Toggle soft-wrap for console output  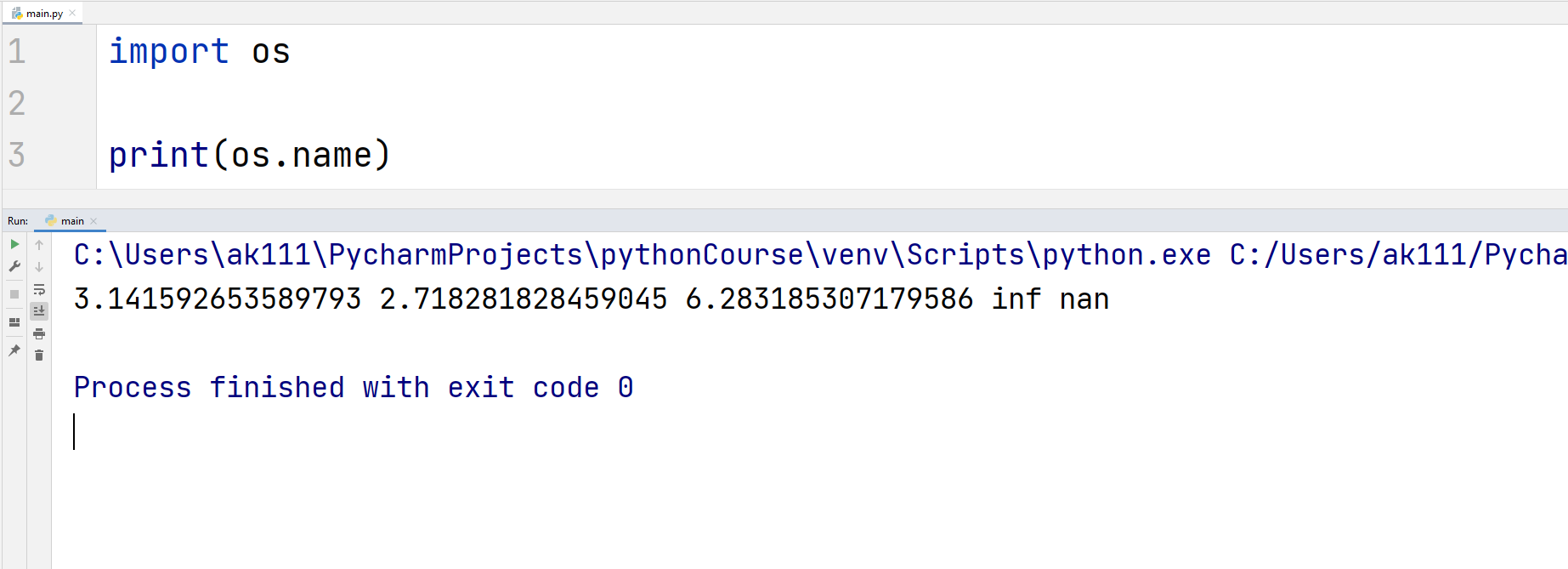coord(39,290)
